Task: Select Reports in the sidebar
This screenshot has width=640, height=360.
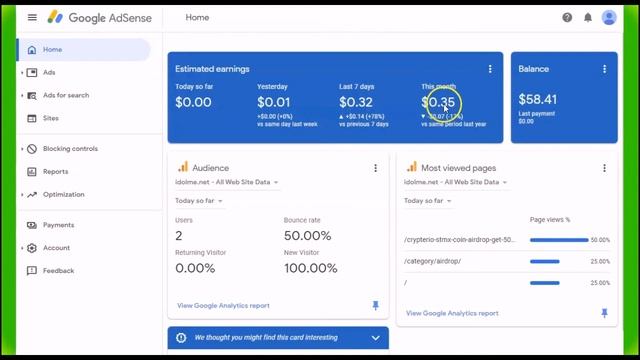Action: point(56,172)
